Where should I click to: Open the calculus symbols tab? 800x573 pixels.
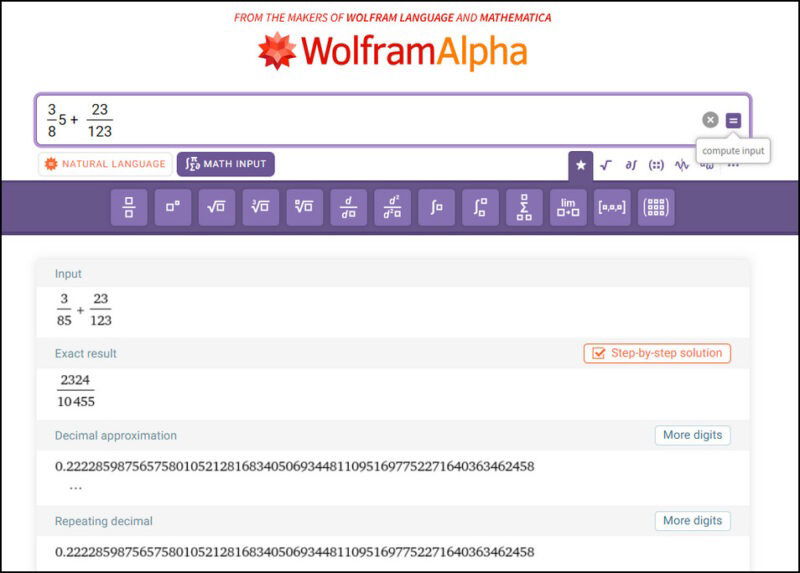[x=631, y=165]
